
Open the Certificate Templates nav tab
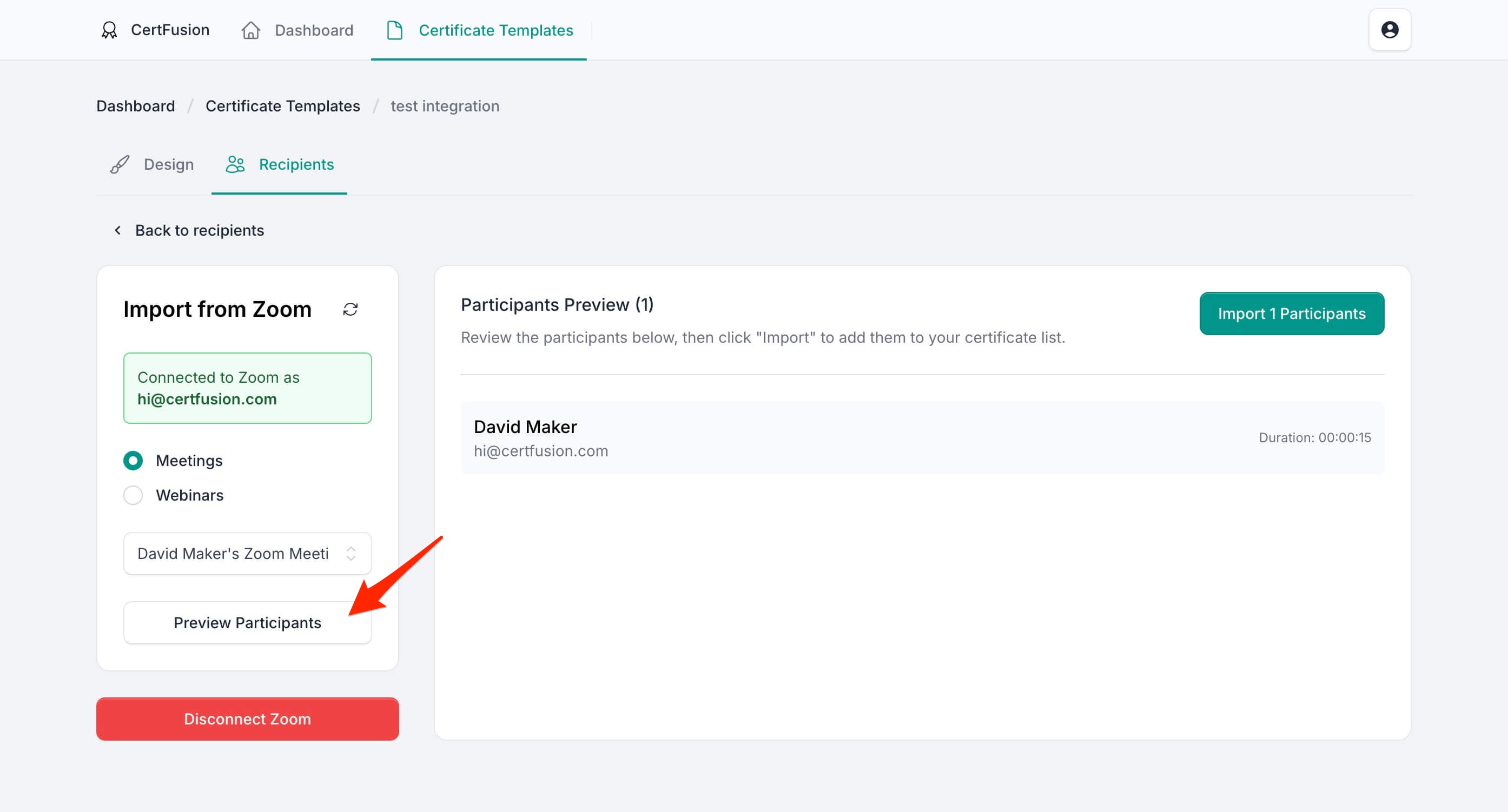tap(495, 30)
